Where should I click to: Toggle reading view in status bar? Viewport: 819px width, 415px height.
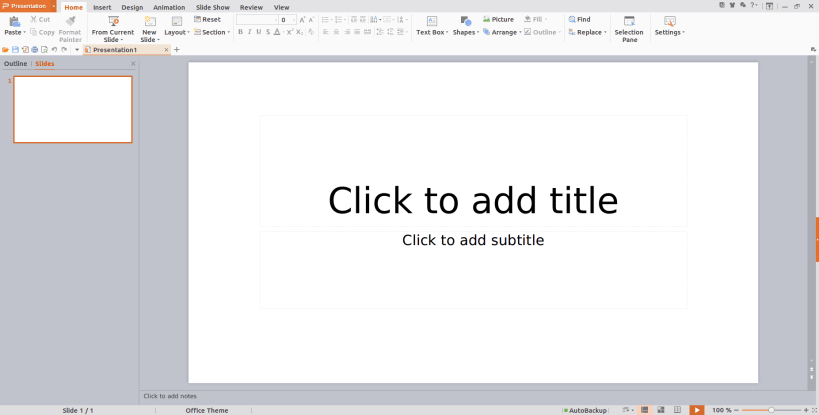pos(677,410)
